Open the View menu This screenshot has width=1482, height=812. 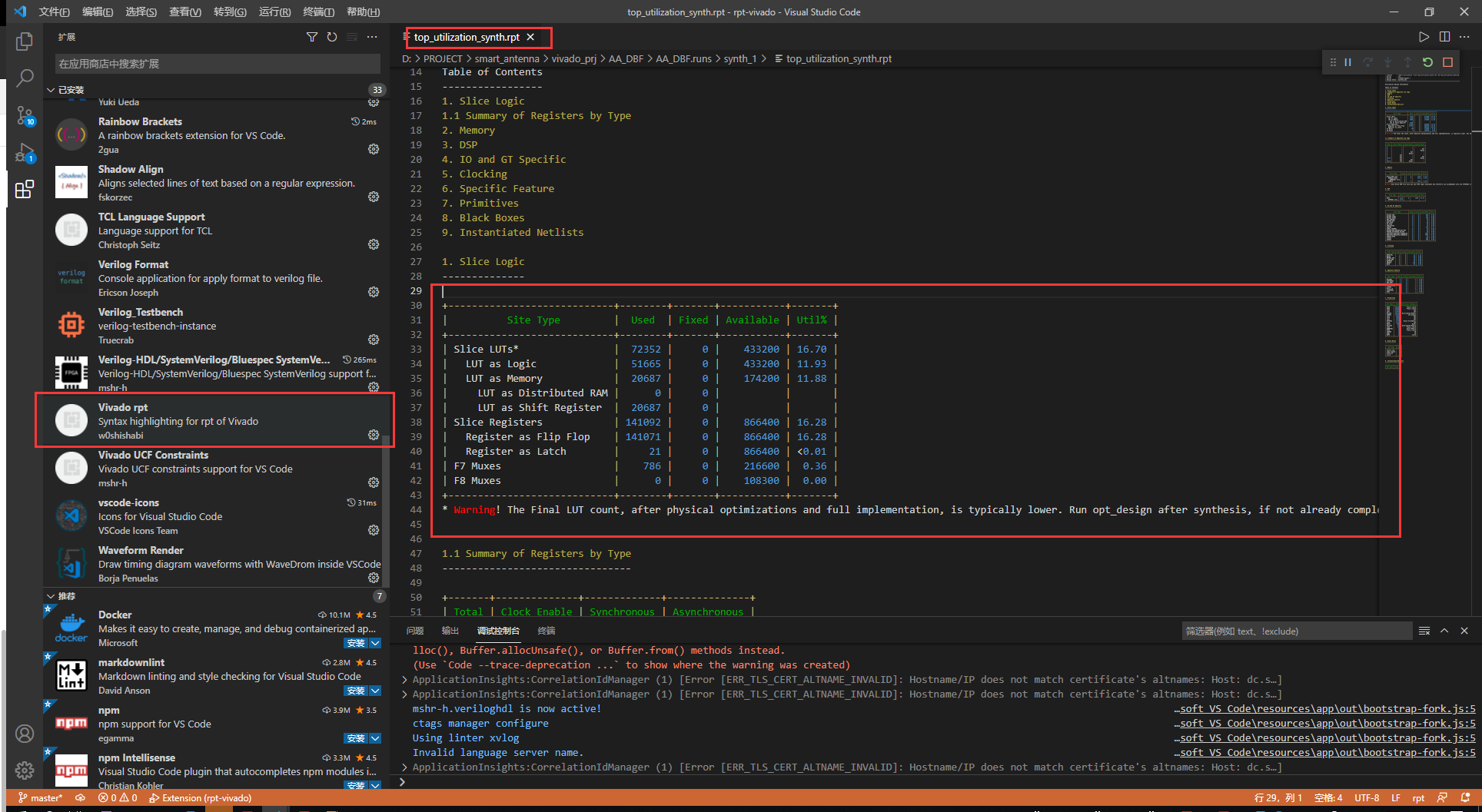pos(185,12)
